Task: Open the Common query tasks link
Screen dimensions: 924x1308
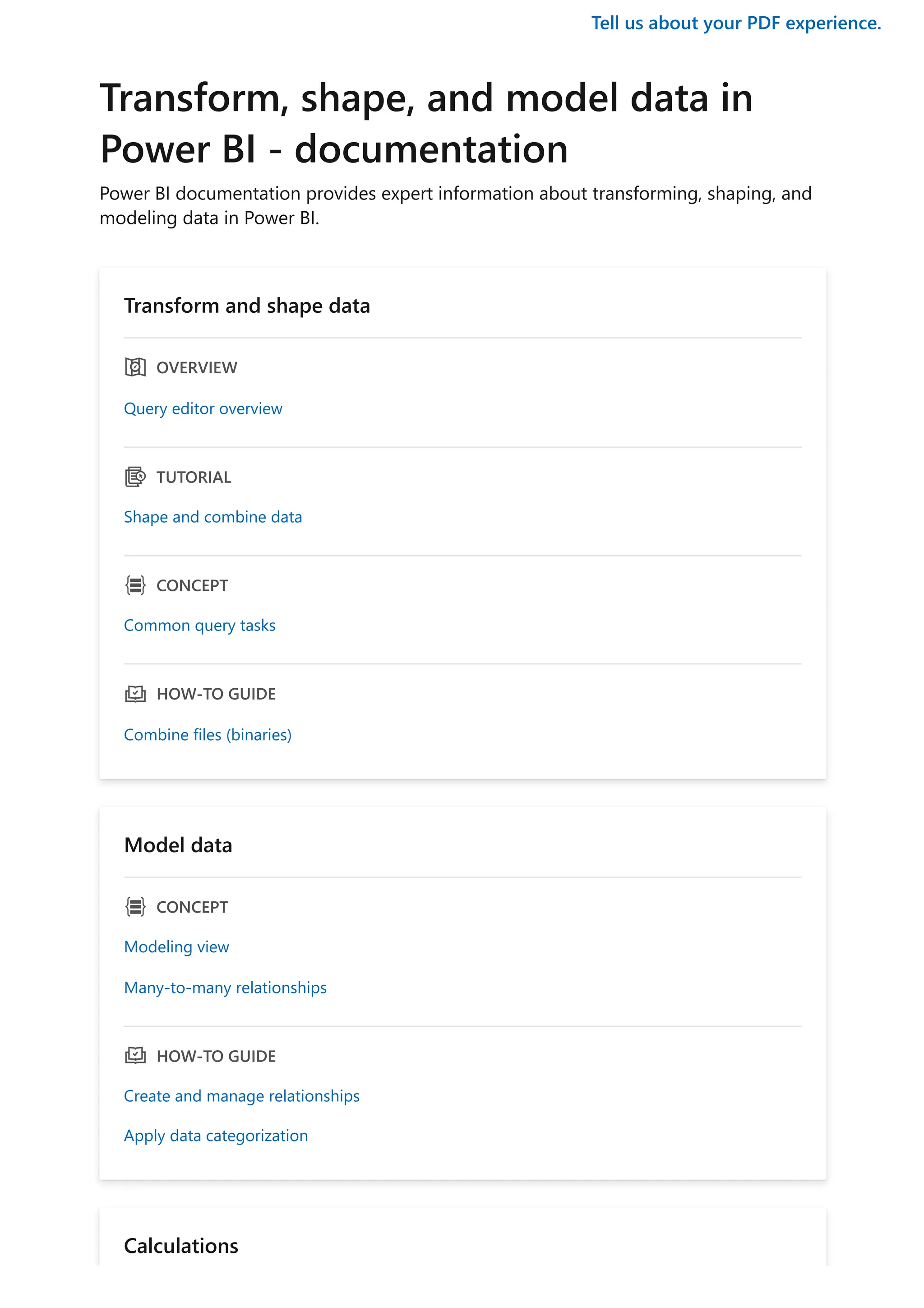Action: (199, 626)
